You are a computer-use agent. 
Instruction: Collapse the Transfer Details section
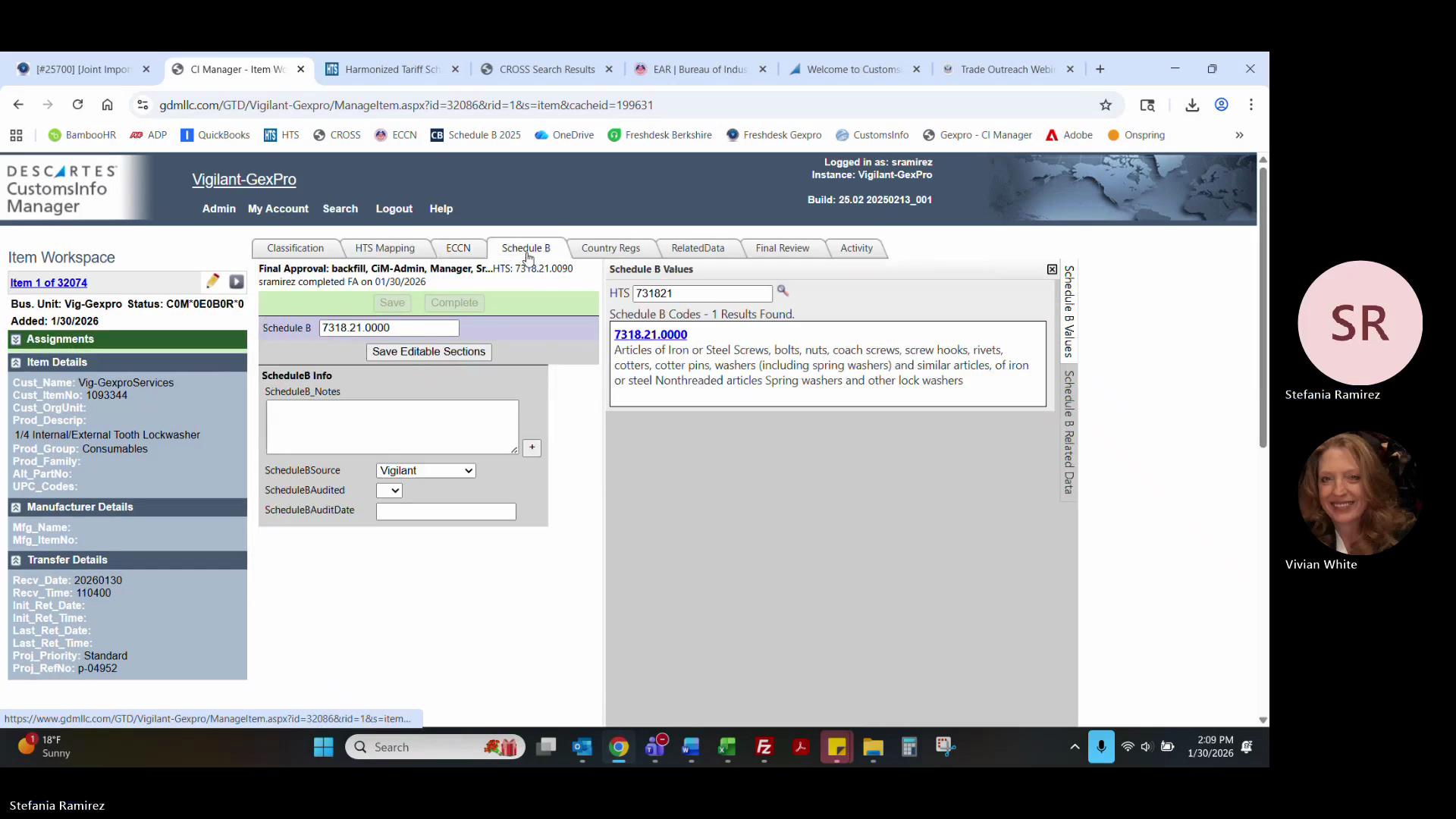pos(16,560)
